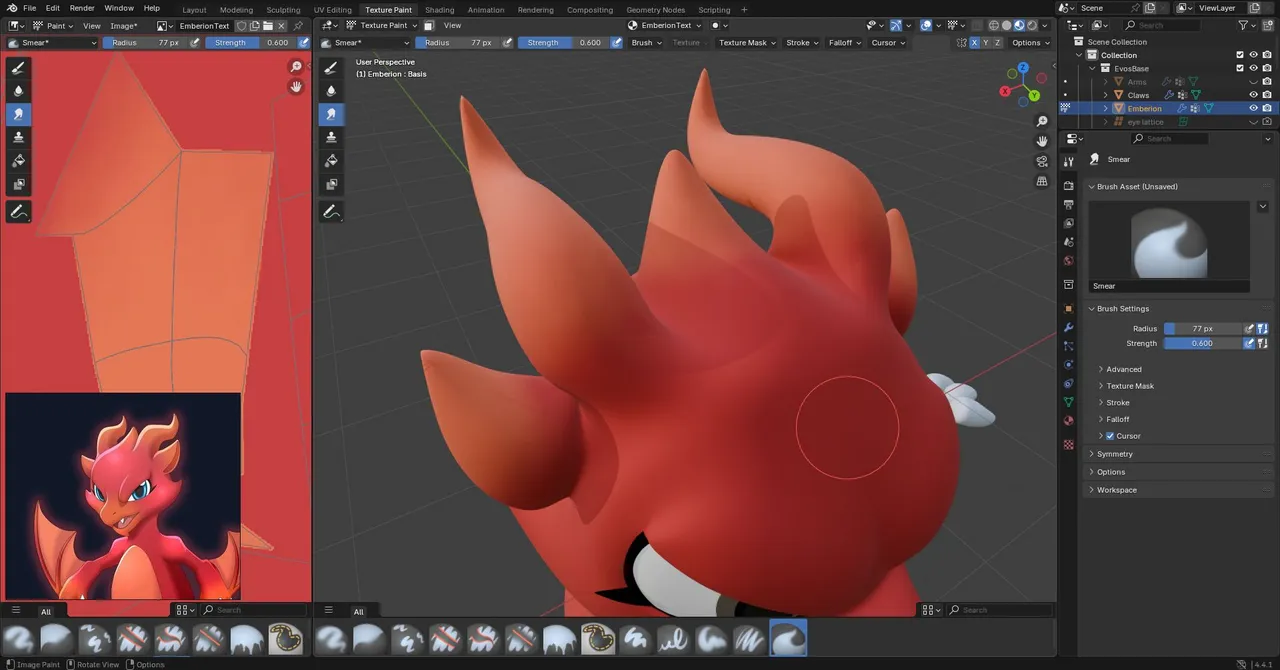The image size is (1280, 670).
Task: Open the Texture Mask popover in header
Action: tap(746, 42)
